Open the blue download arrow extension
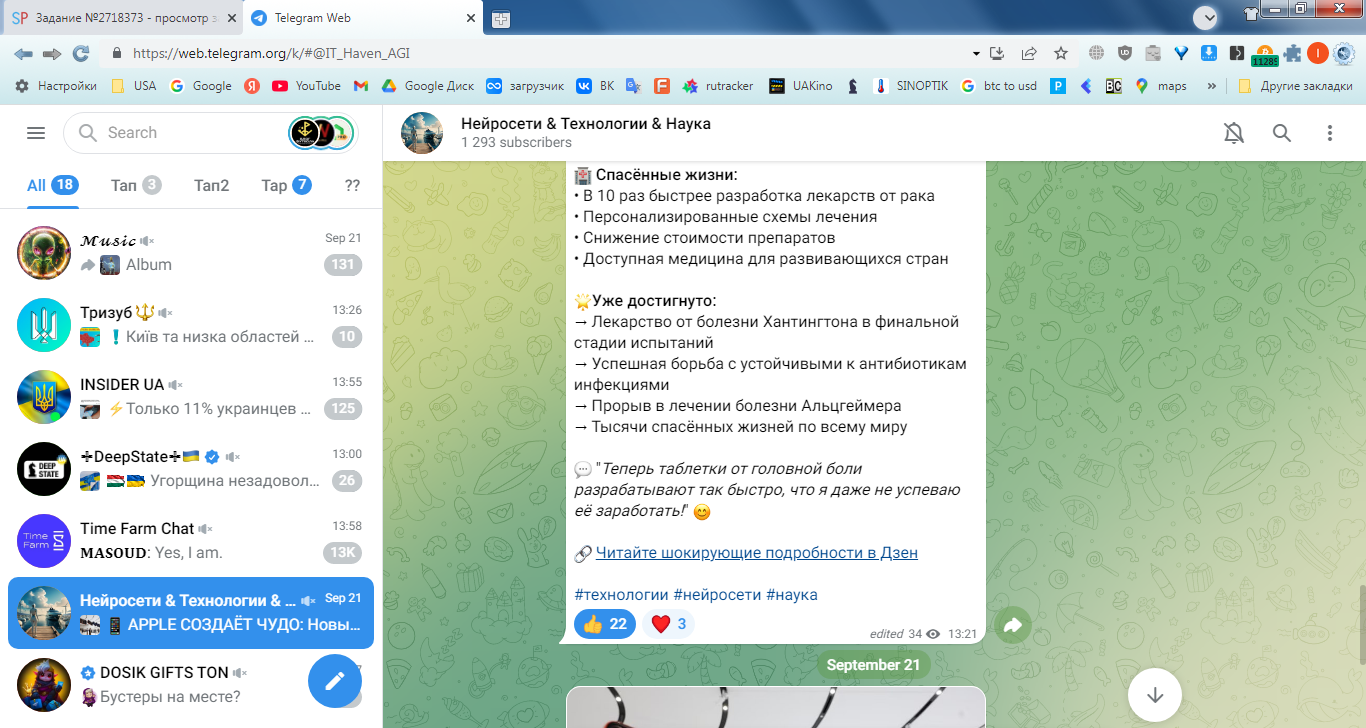 tap(1208, 54)
